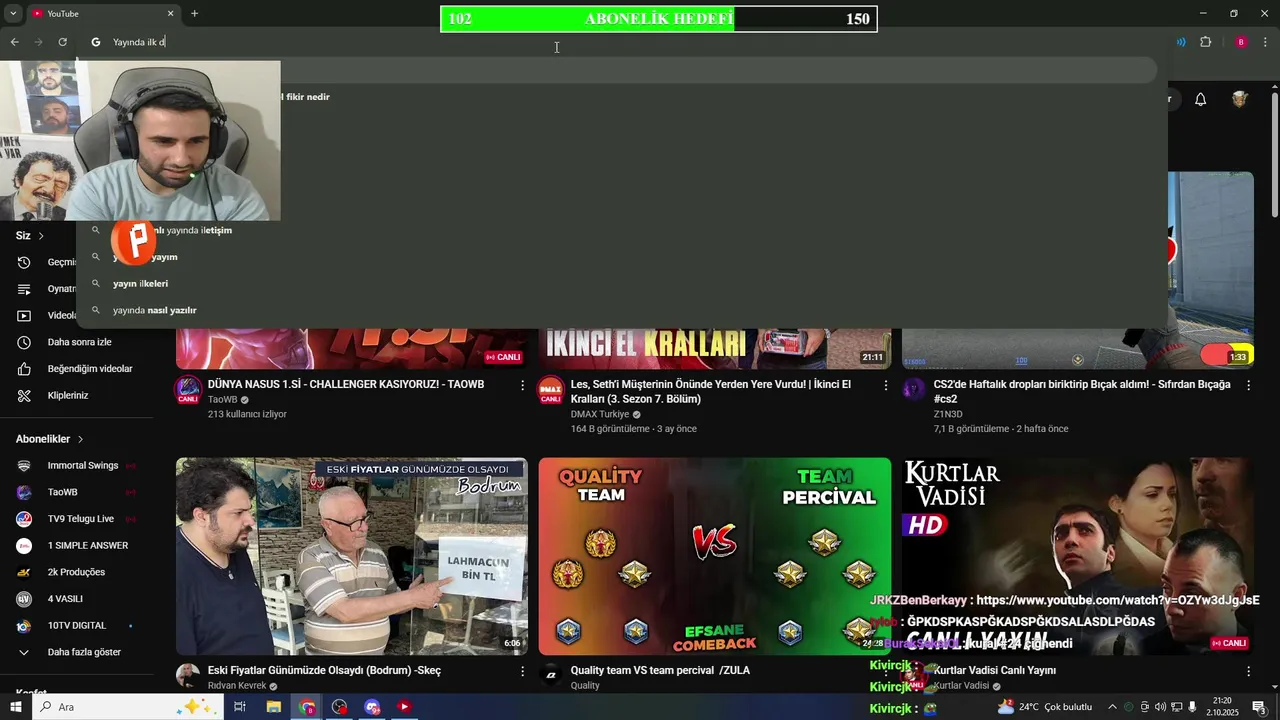1280x720 pixels.
Task: Open Chrome profile avatar B
Action: pyautogui.click(x=1241, y=42)
